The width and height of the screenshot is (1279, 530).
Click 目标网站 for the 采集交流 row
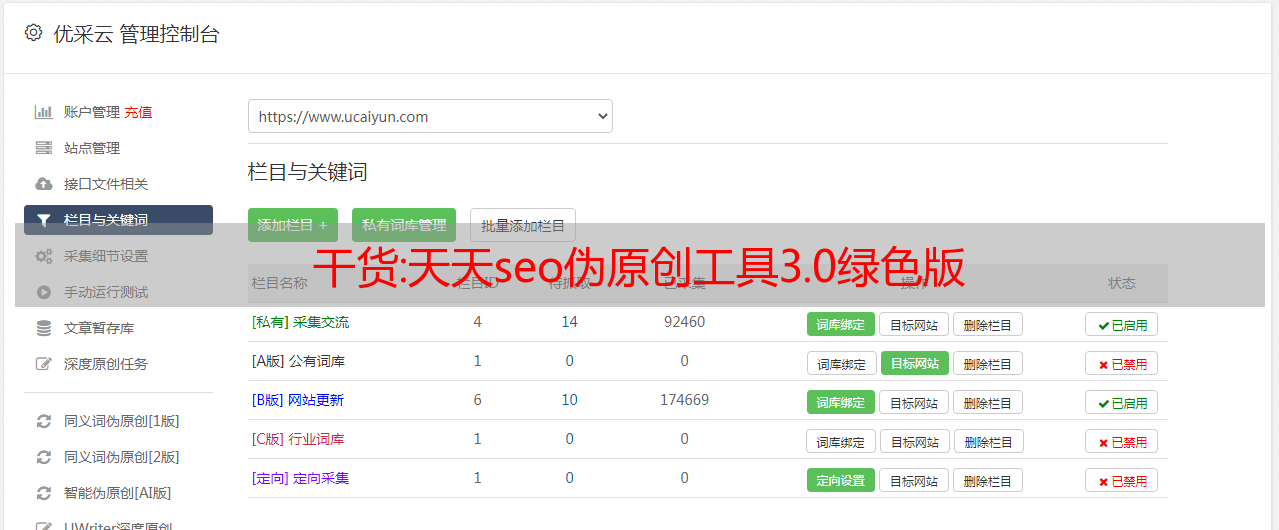(x=914, y=324)
